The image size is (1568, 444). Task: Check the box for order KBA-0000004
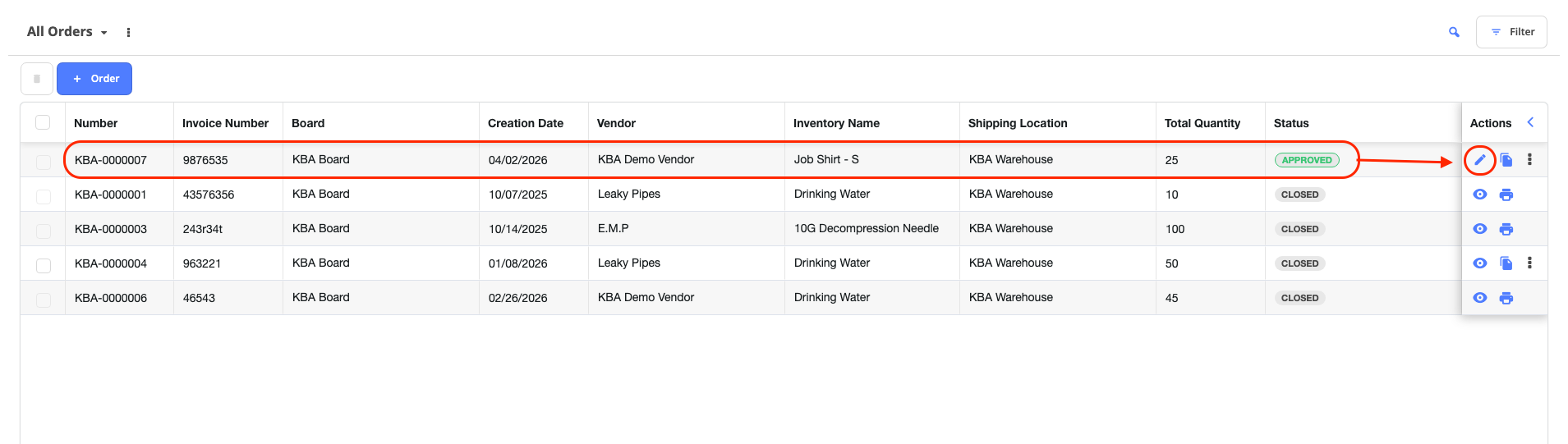[43, 265]
